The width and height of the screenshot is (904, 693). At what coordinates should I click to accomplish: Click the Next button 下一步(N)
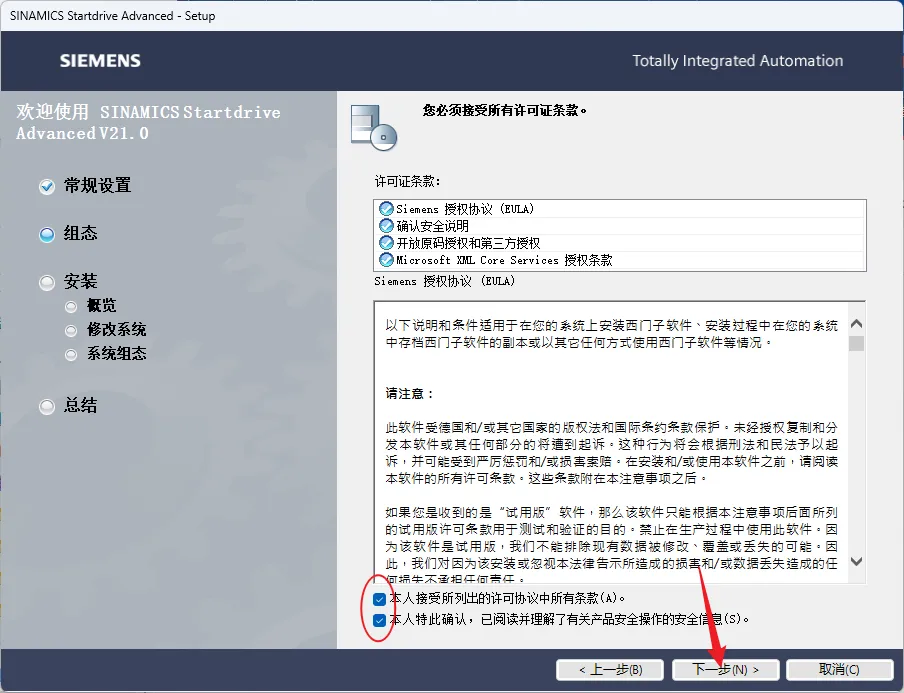[725, 669]
